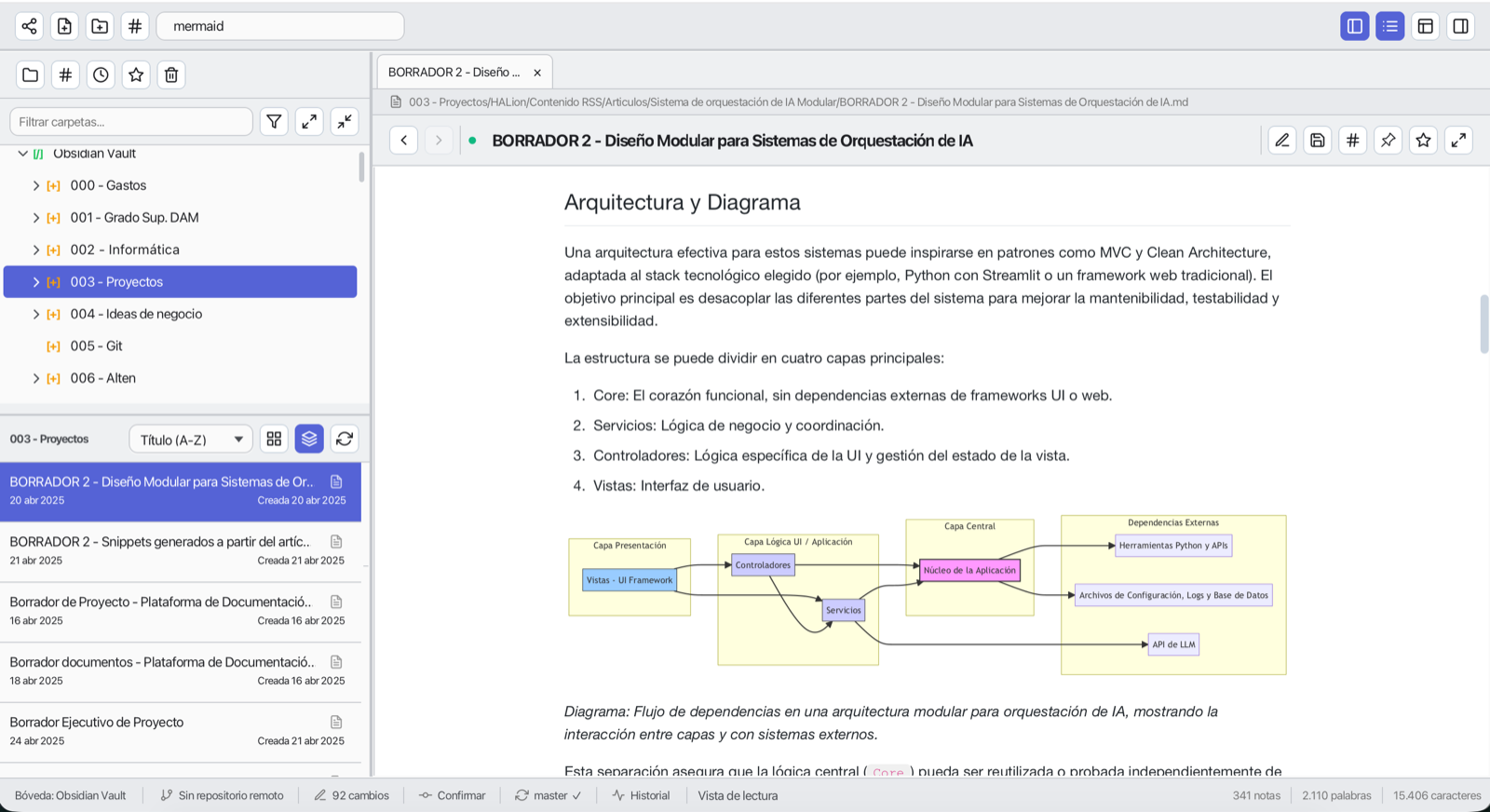This screenshot has width=1490, height=812.
Task: Open Borrador documentos - Plataforma note
Action: [x=180, y=671]
